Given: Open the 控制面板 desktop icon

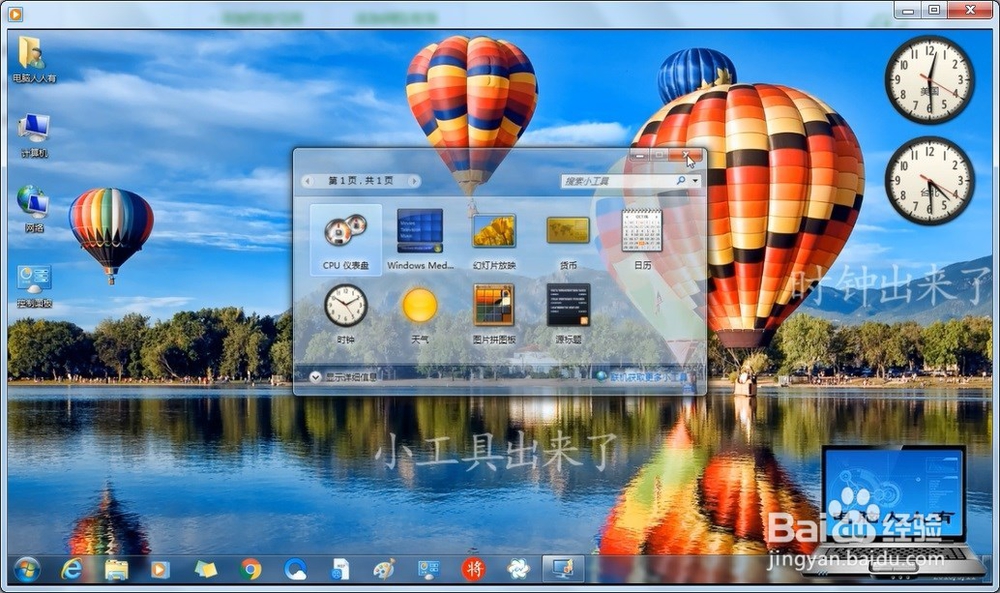Looking at the screenshot, I should 34,286.
